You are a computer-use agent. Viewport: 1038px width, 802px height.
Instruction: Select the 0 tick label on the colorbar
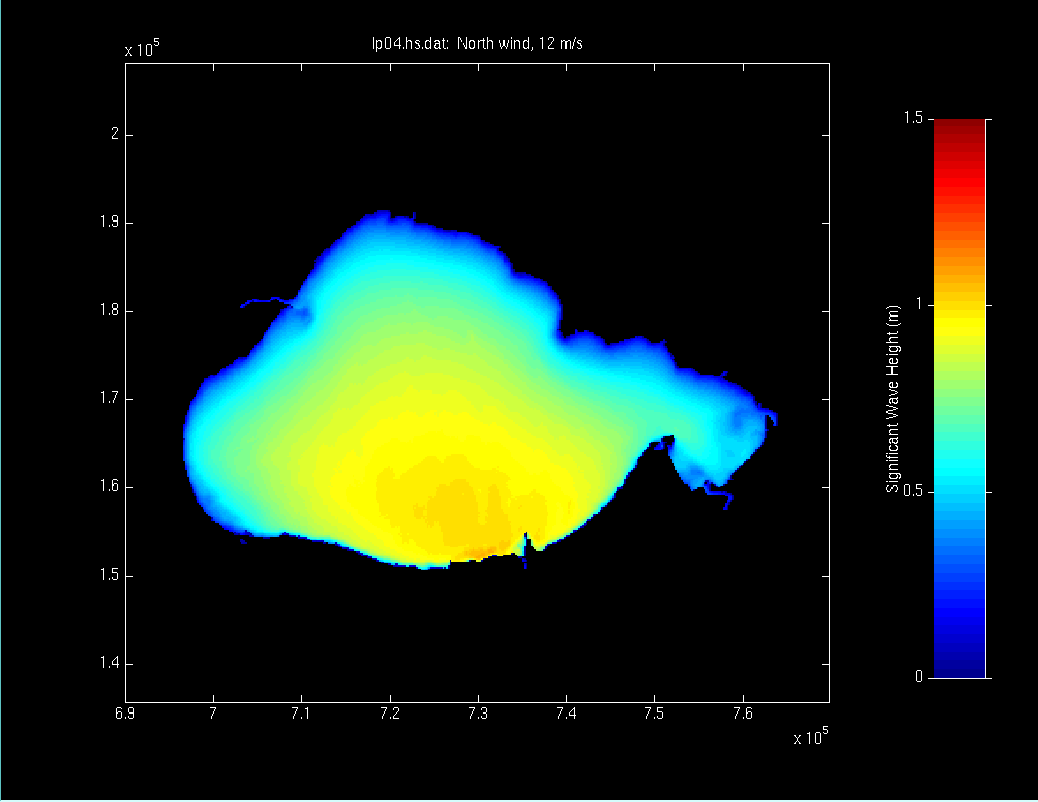[x=916, y=678]
